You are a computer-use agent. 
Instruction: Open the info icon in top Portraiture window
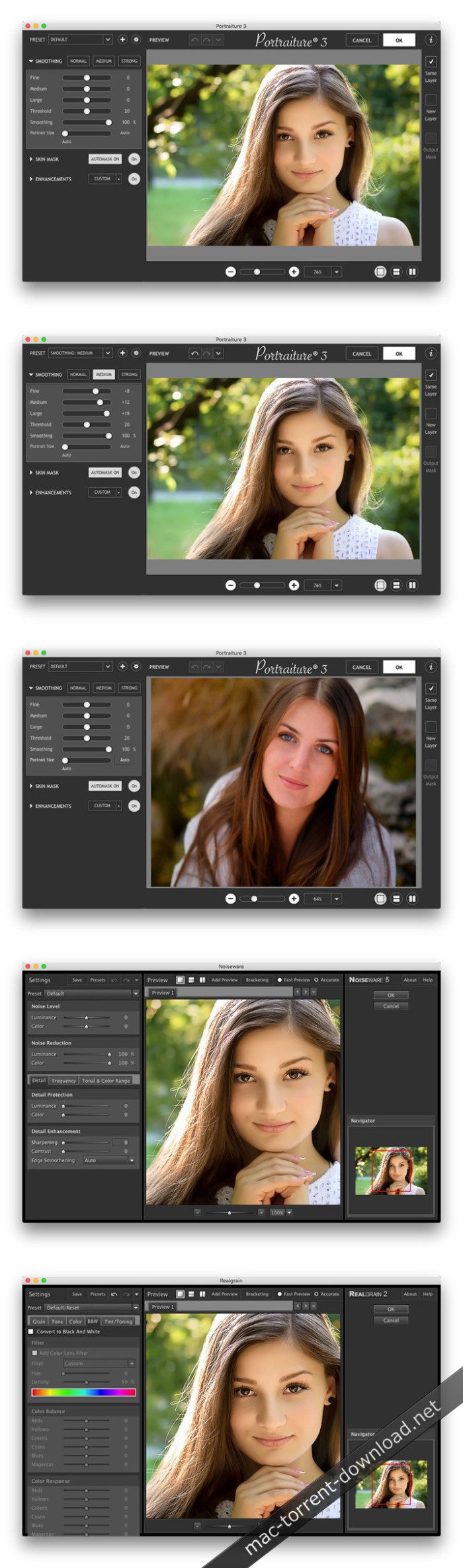(x=431, y=40)
